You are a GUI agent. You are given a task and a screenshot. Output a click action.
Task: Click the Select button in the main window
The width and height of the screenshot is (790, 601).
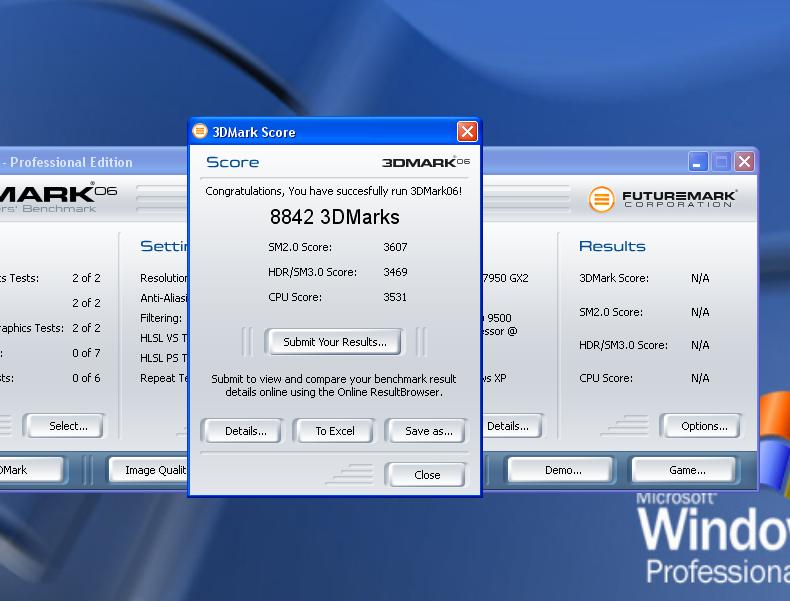[67, 426]
